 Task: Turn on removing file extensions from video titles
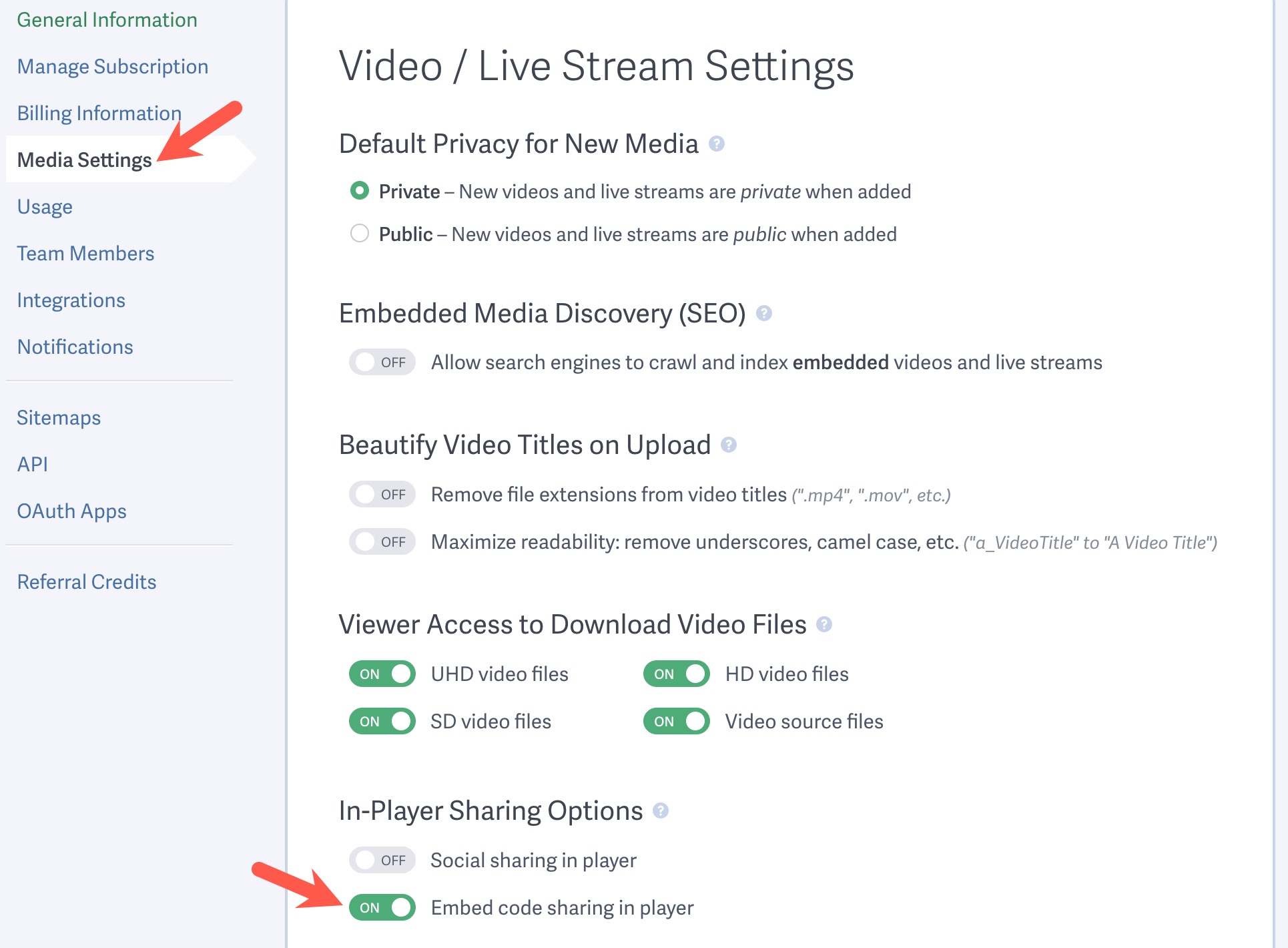(x=382, y=494)
